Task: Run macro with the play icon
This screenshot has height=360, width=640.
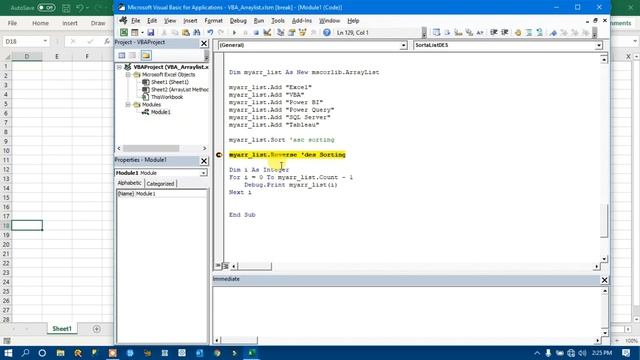Action: click(x=234, y=32)
